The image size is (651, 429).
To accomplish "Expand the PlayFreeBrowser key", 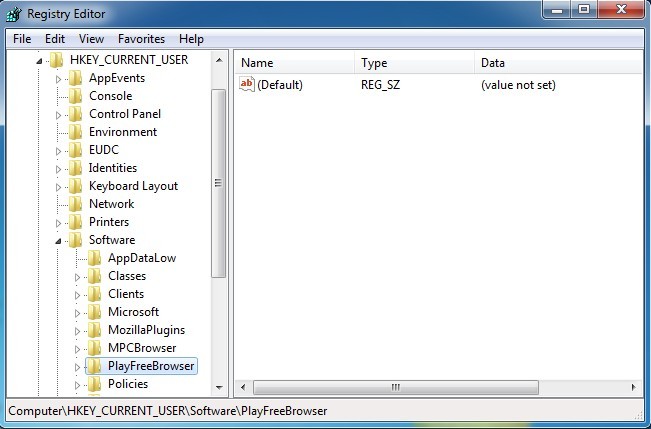I will [x=78, y=367].
